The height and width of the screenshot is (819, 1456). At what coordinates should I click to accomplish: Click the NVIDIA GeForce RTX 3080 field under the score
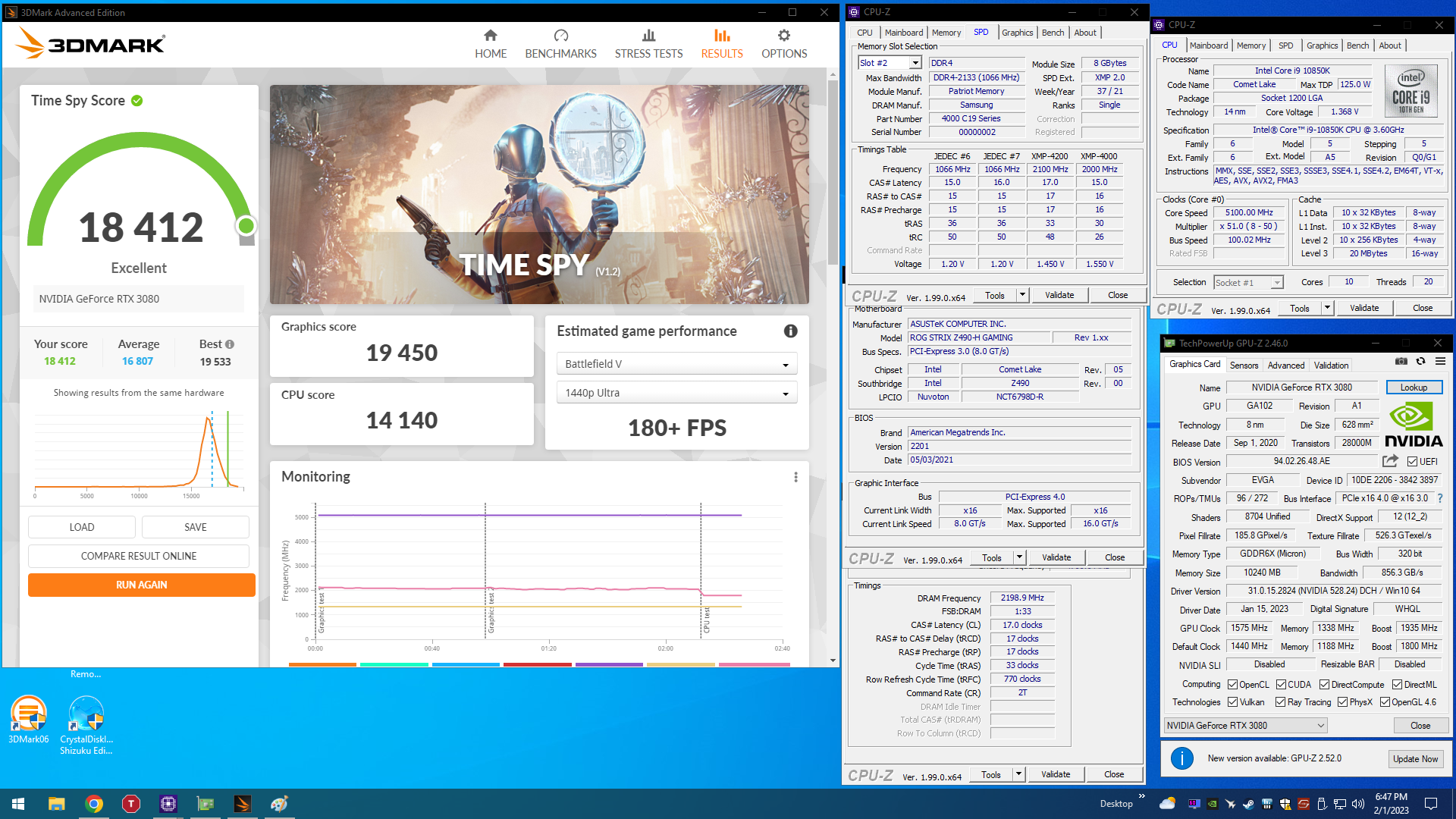click(139, 299)
